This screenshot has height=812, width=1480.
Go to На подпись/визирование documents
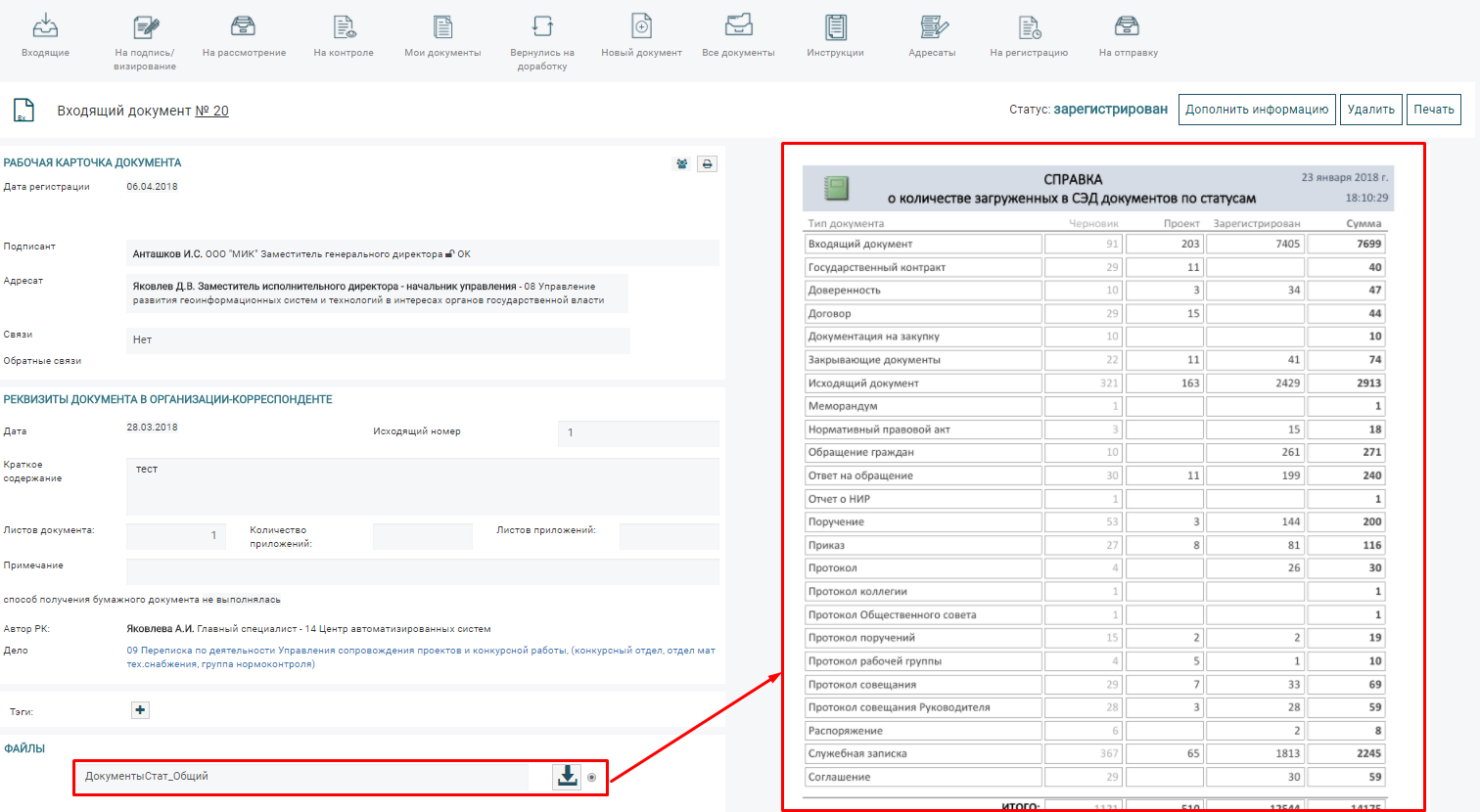pyautogui.click(x=145, y=41)
